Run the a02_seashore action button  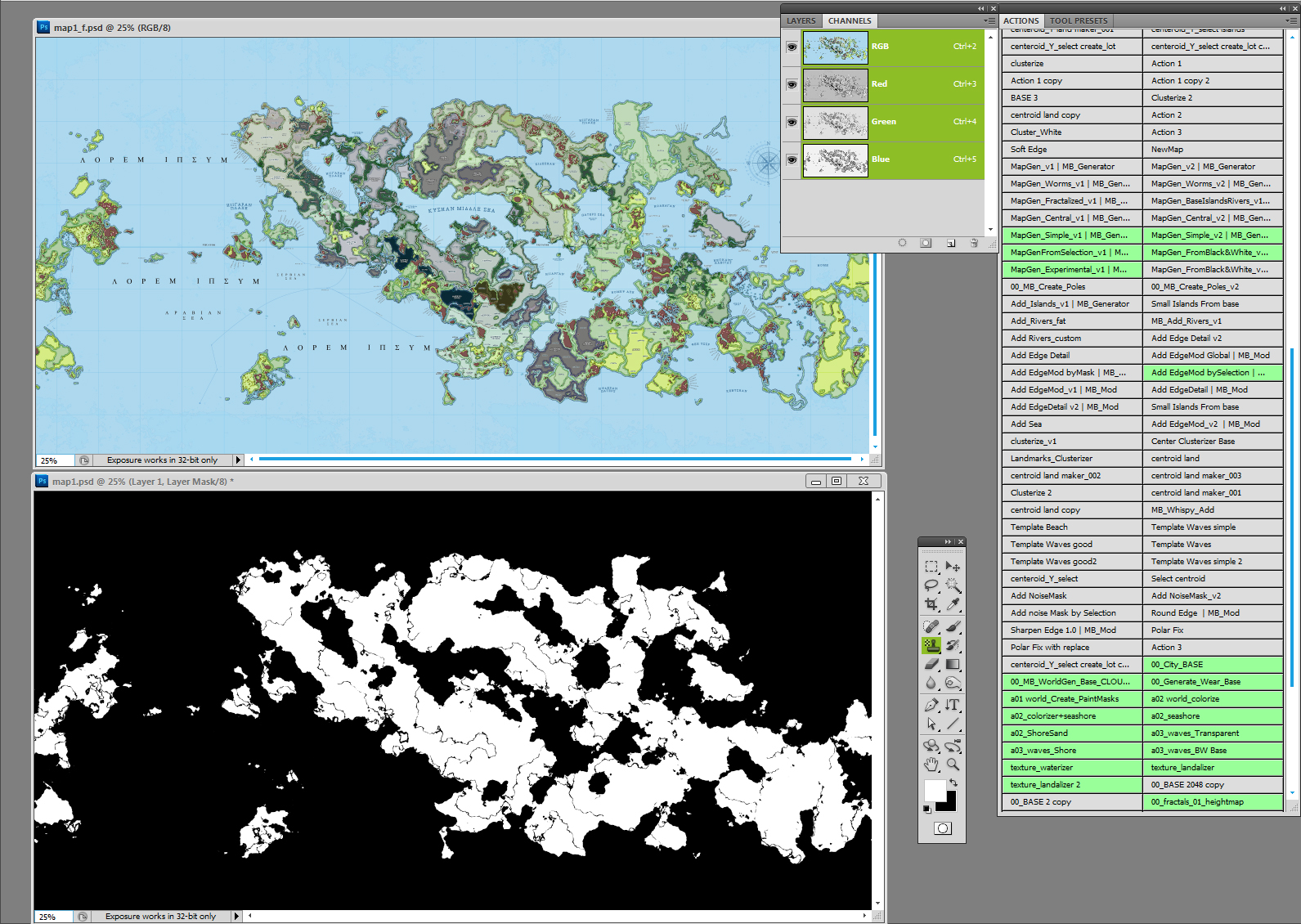[x=1212, y=716]
